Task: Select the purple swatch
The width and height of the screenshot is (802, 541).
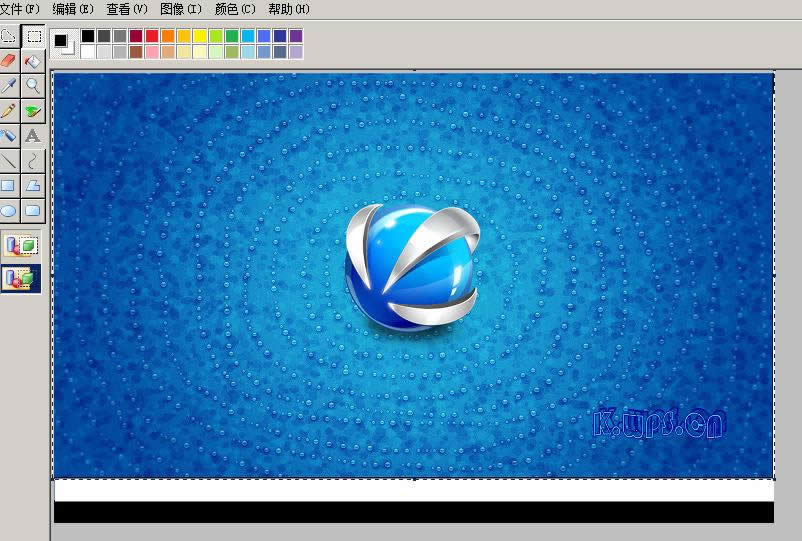Action: click(296, 36)
